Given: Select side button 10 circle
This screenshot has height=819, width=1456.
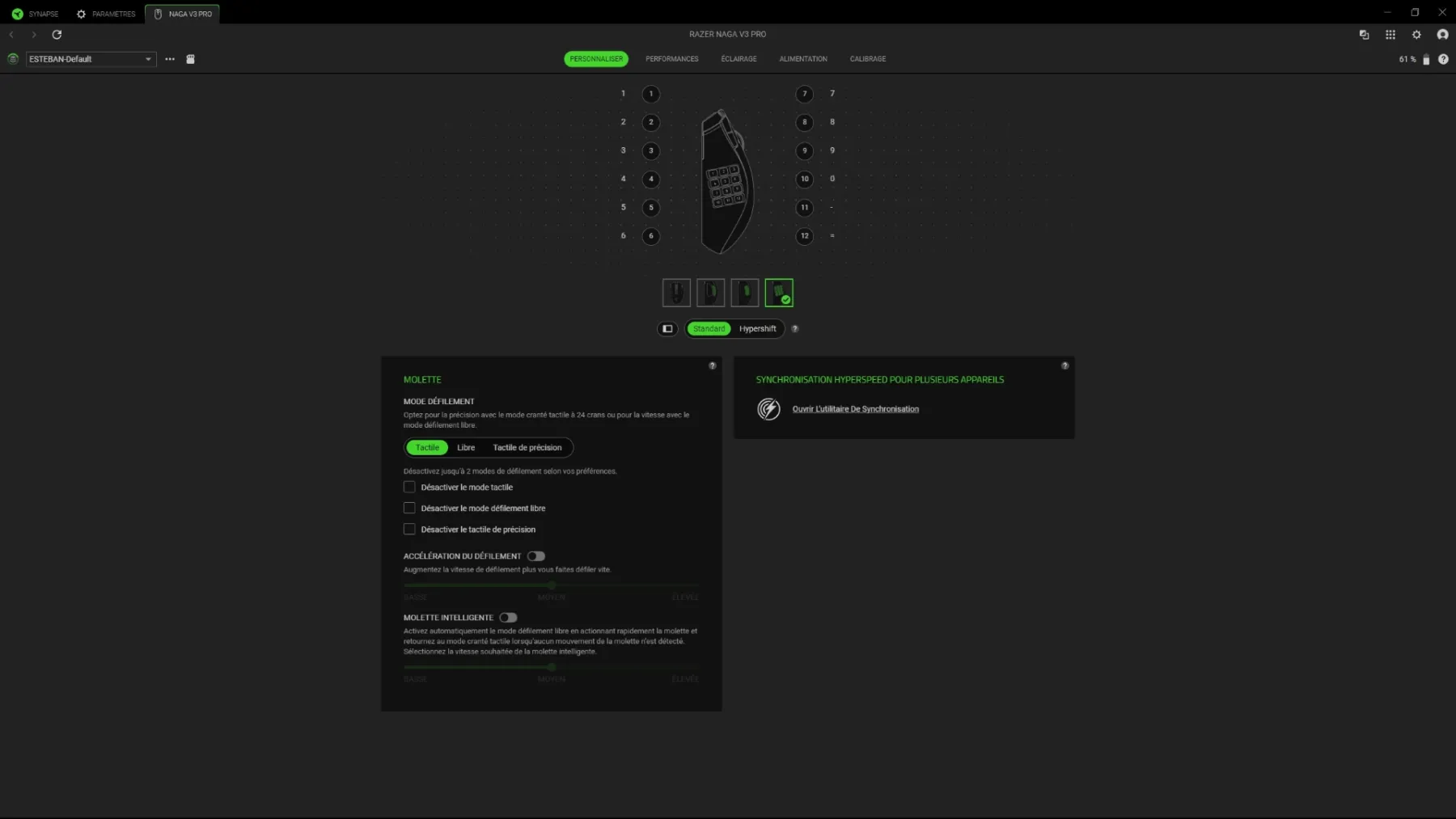Looking at the screenshot, I should click(804, 179).
